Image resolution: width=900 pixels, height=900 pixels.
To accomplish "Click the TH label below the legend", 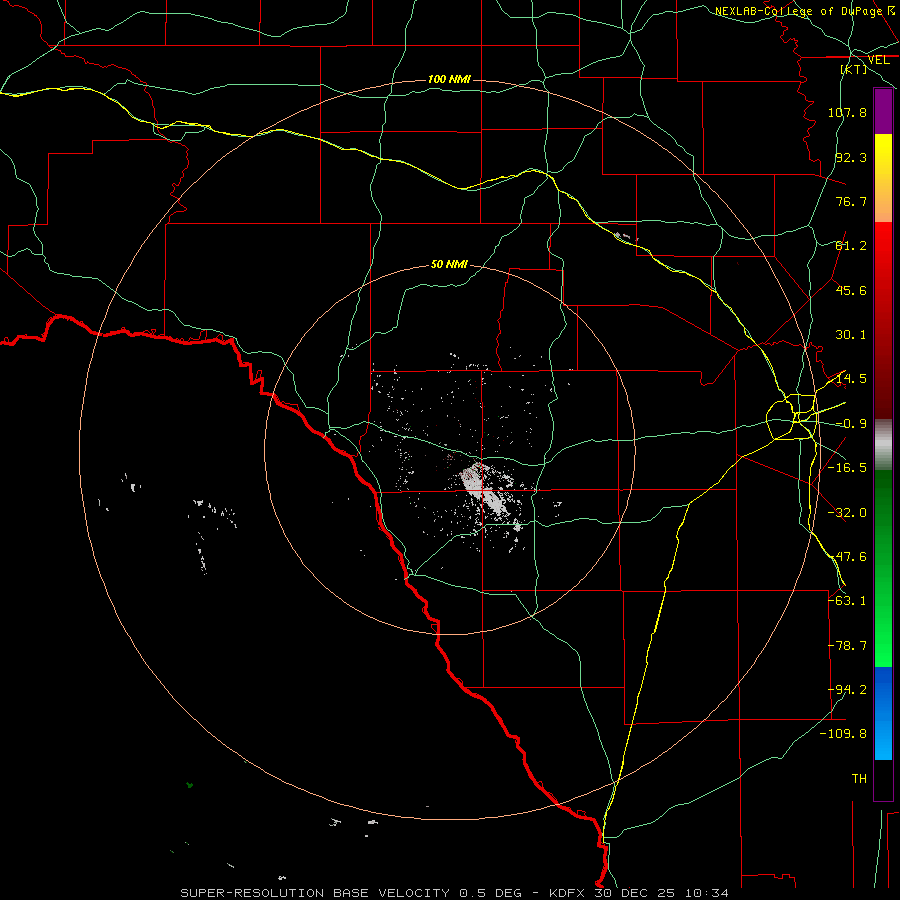I will coord(859,778).
